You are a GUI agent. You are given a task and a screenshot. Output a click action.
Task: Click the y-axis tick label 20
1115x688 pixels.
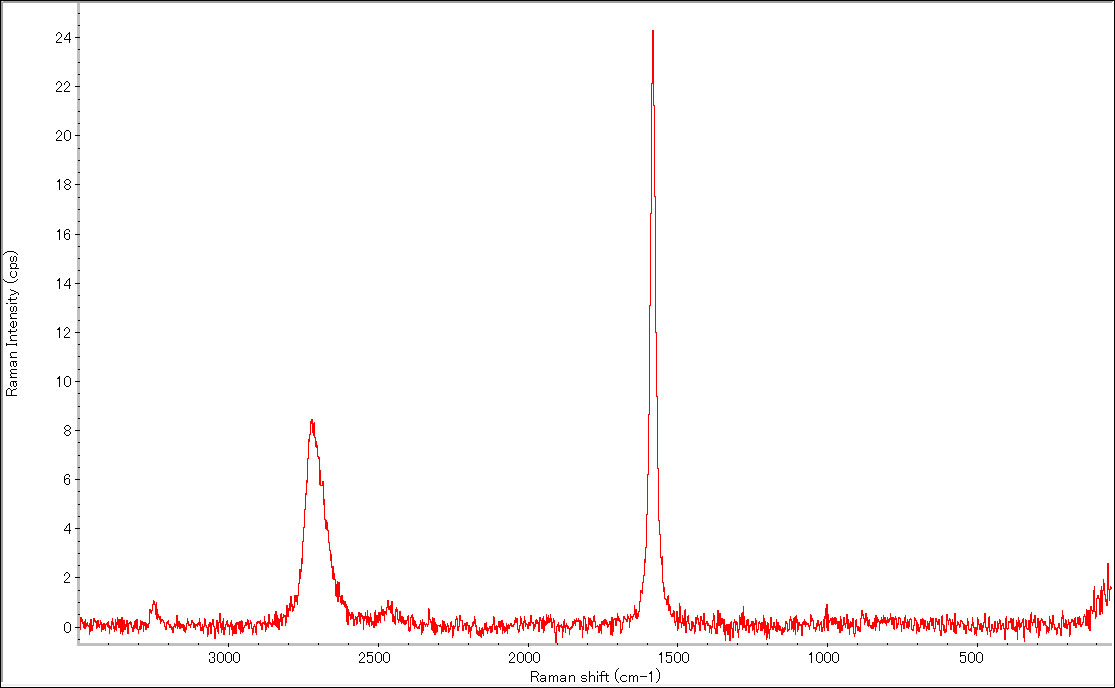63,136
